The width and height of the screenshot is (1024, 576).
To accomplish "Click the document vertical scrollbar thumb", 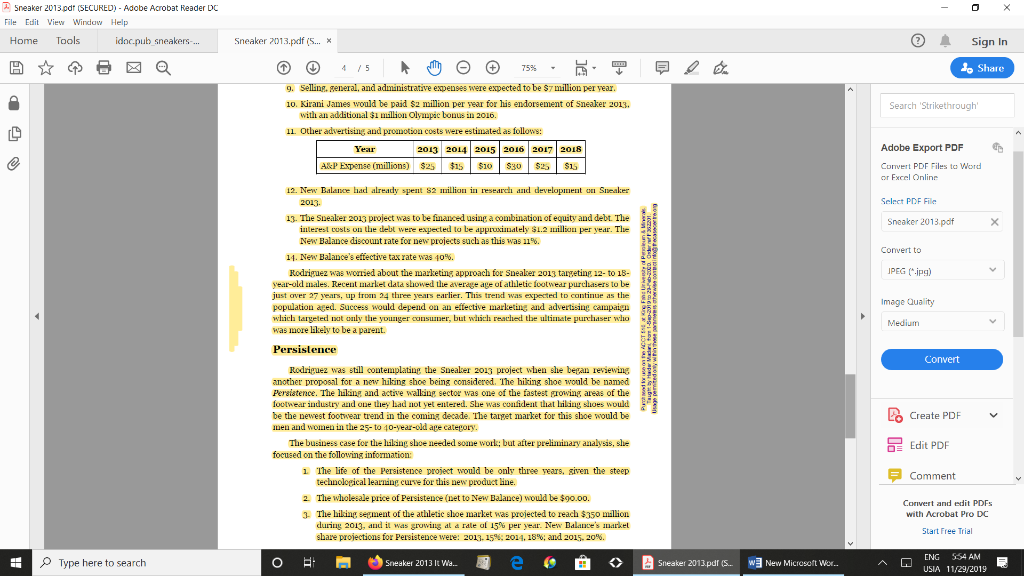I will [x=850, y=406].
